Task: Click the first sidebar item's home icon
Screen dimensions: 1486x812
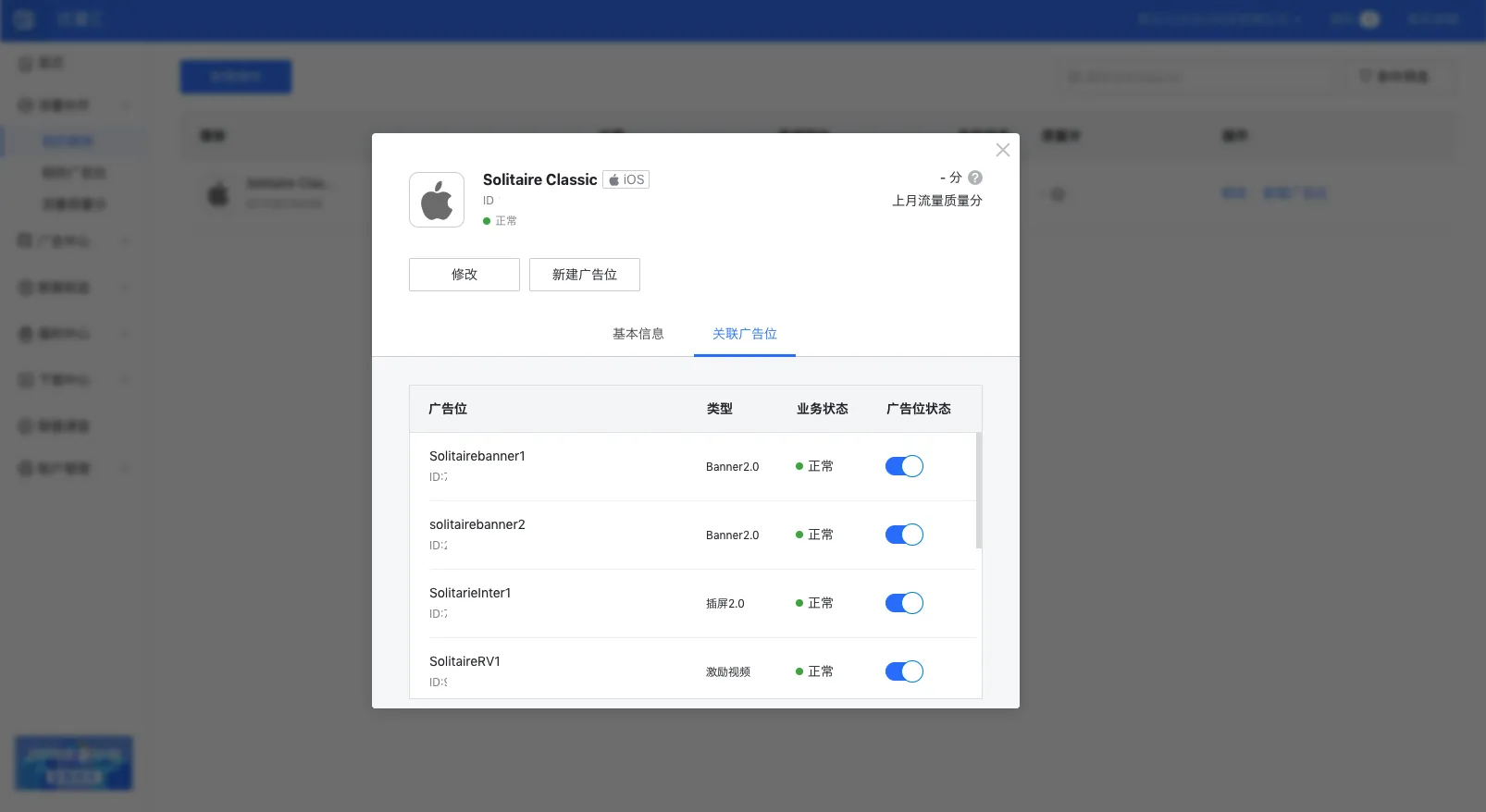Action: pos(26,63)
